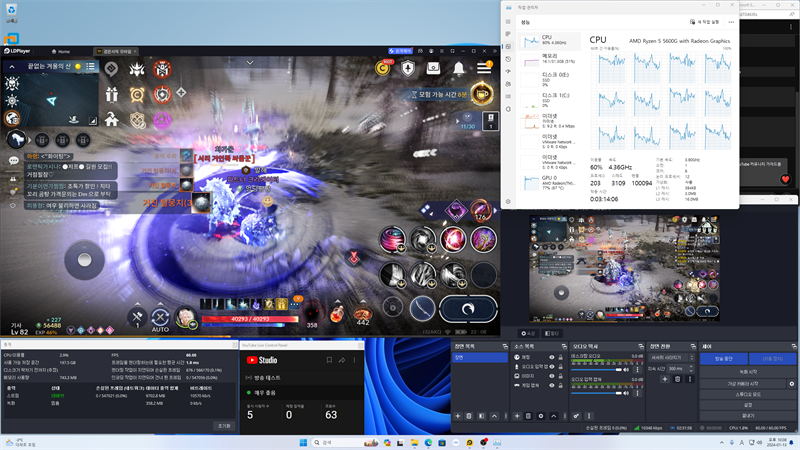The image size is (800, 450).
Task: Adjust second audio input volume slider in OBS
Action: (x=596, y=393)
